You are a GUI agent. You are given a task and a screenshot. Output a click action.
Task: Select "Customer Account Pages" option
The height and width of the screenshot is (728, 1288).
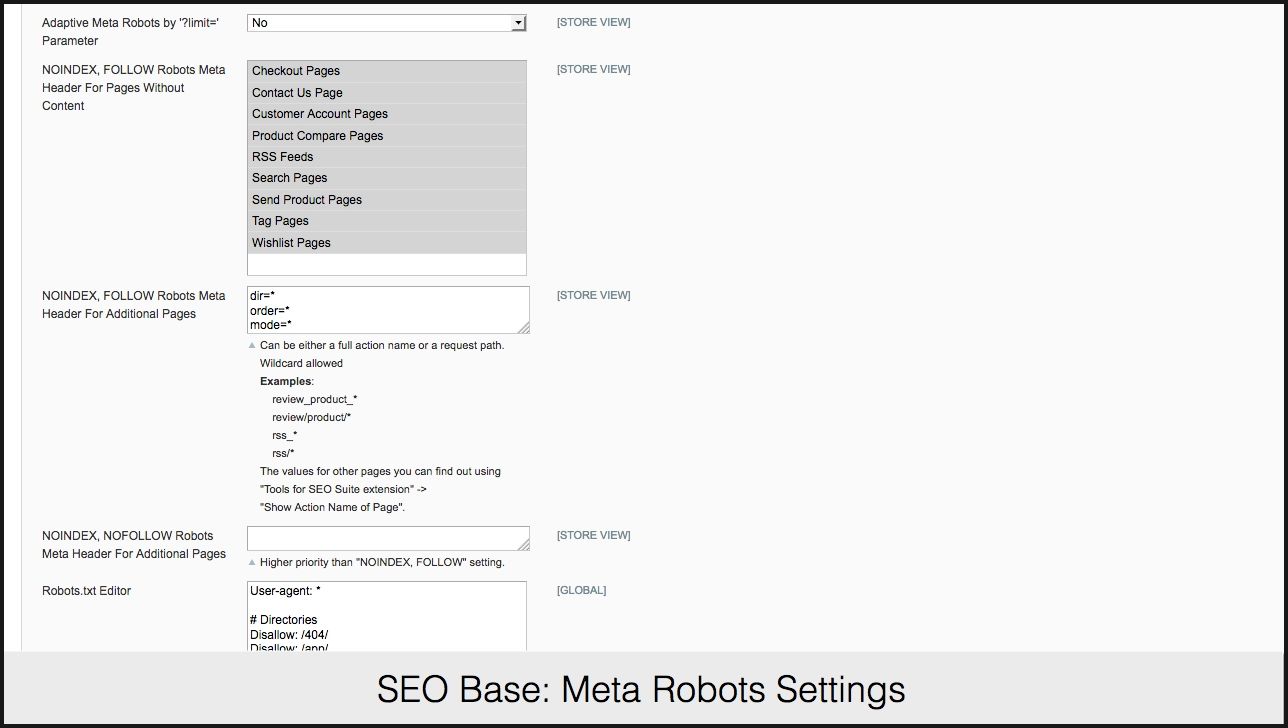click(x=386, y=114)
